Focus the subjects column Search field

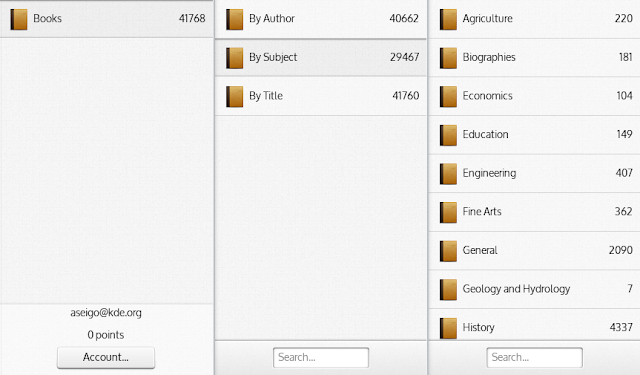(534, 357)
